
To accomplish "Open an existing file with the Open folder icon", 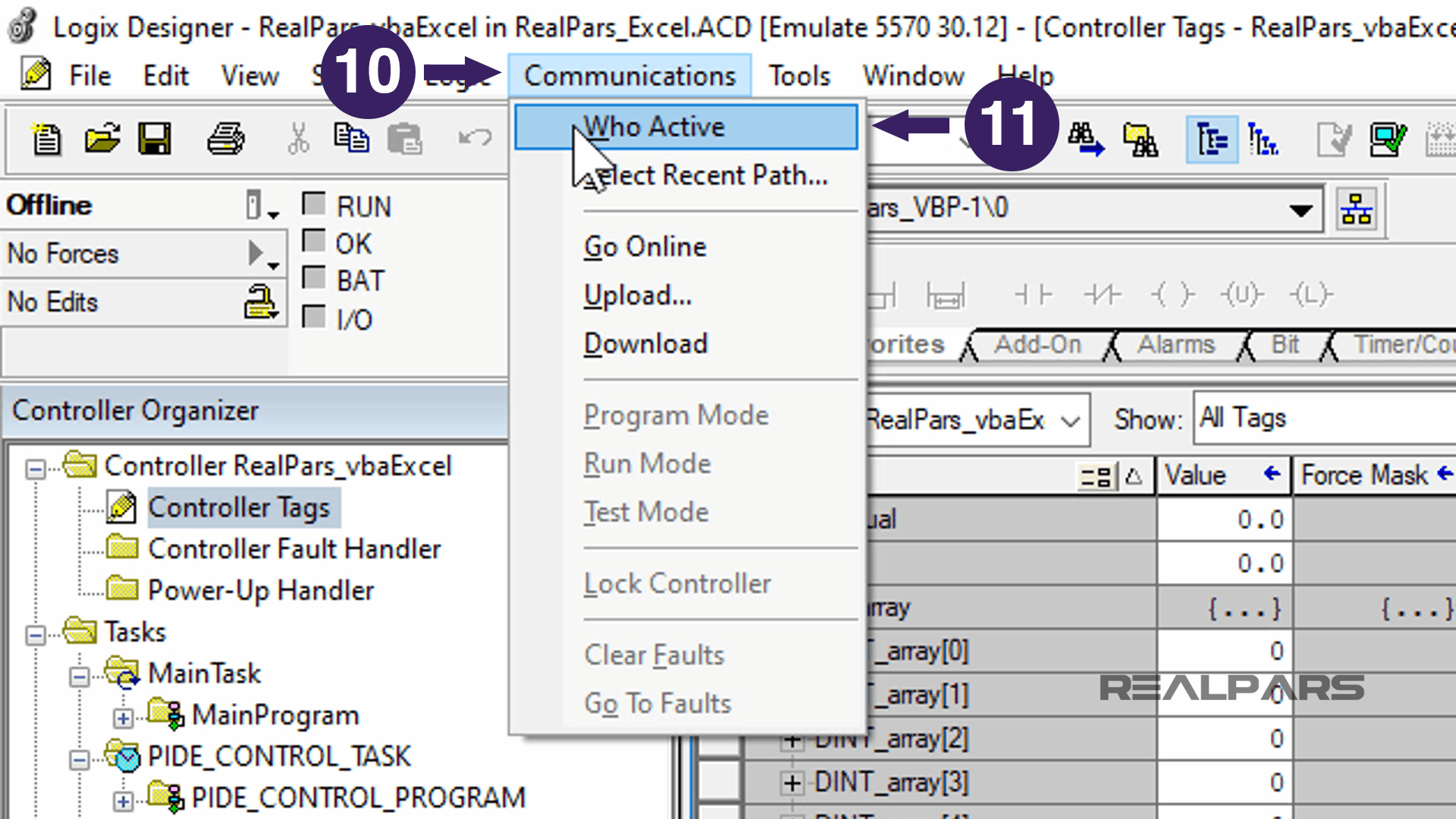I will click(x=101, y=139).
